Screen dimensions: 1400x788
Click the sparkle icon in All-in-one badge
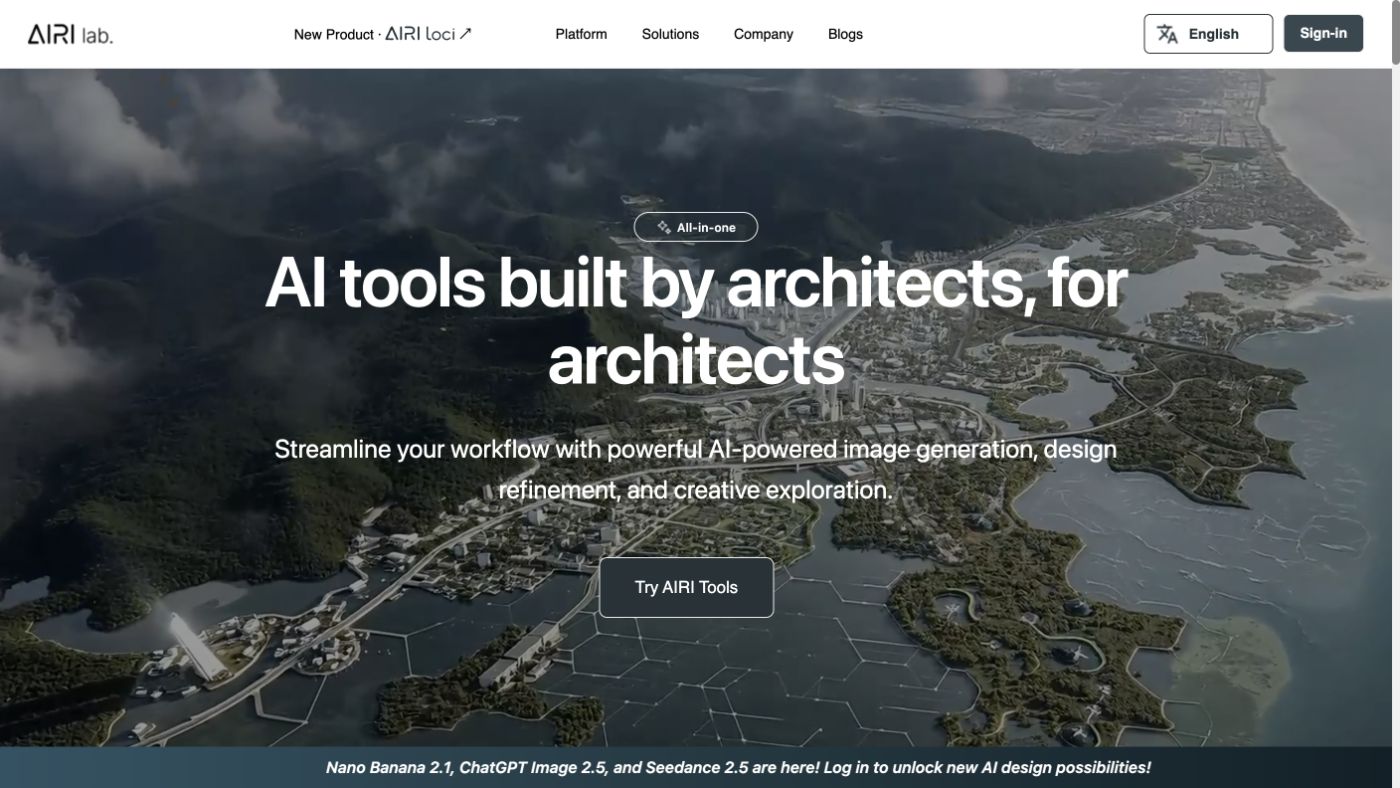663,228
